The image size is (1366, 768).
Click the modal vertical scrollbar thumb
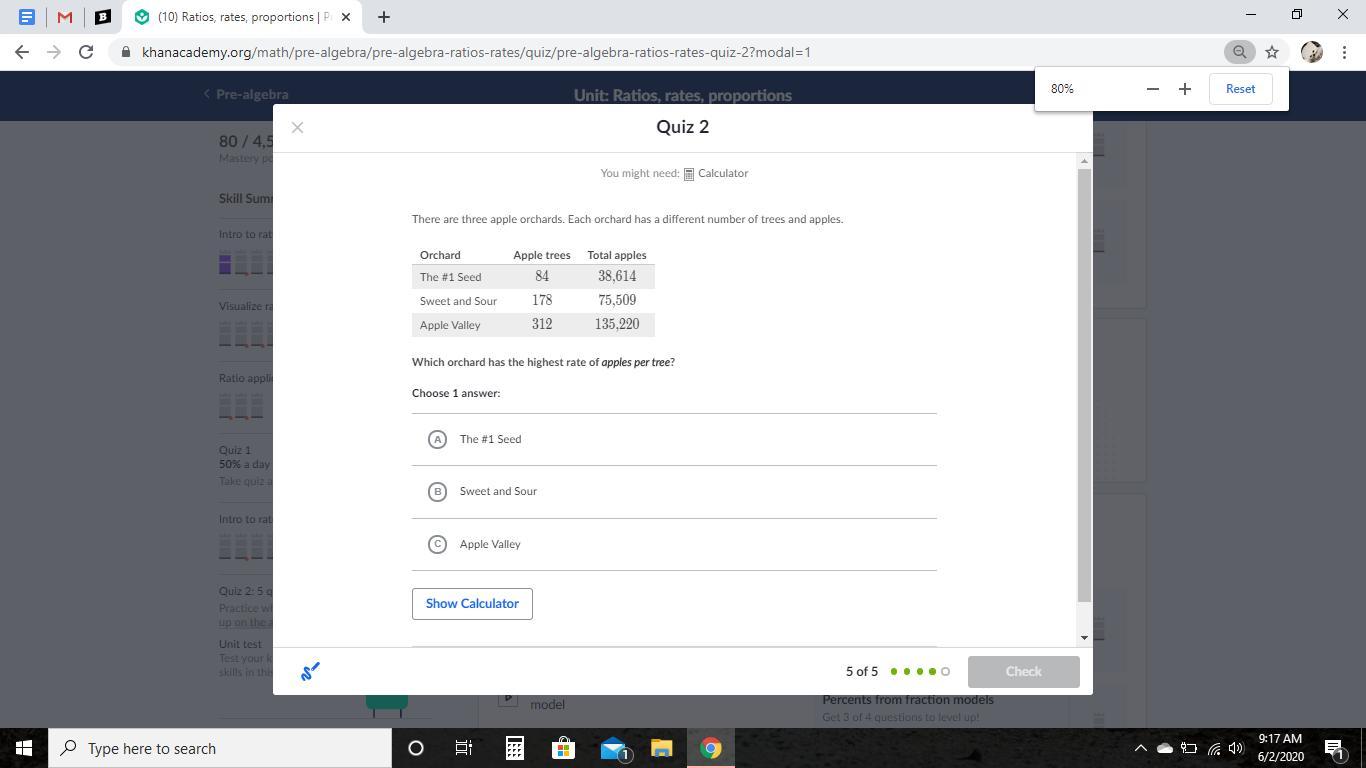pos(1084,386)
